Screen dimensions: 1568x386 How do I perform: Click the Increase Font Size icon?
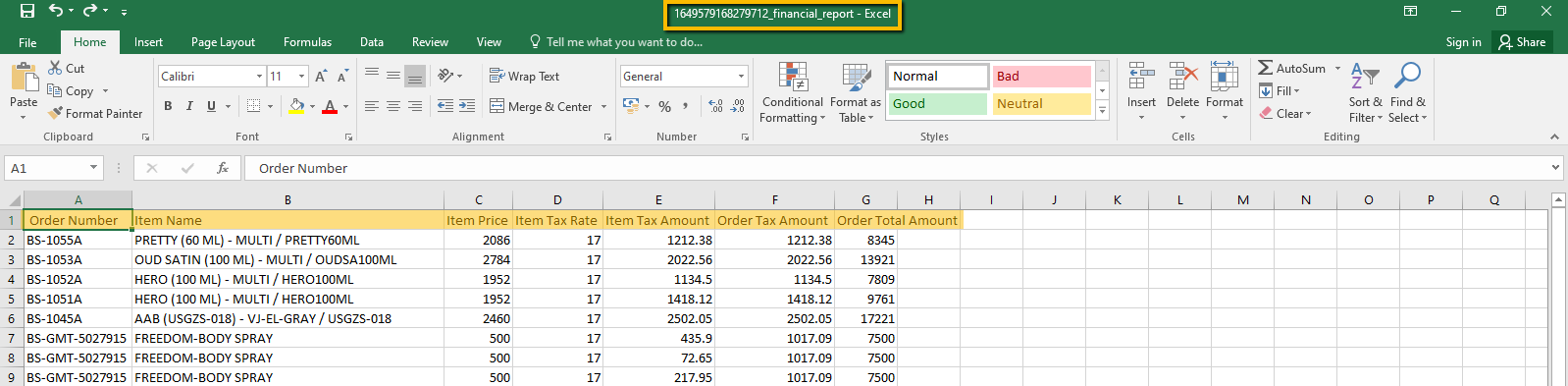pyautogui.click(x=321, y=76)
